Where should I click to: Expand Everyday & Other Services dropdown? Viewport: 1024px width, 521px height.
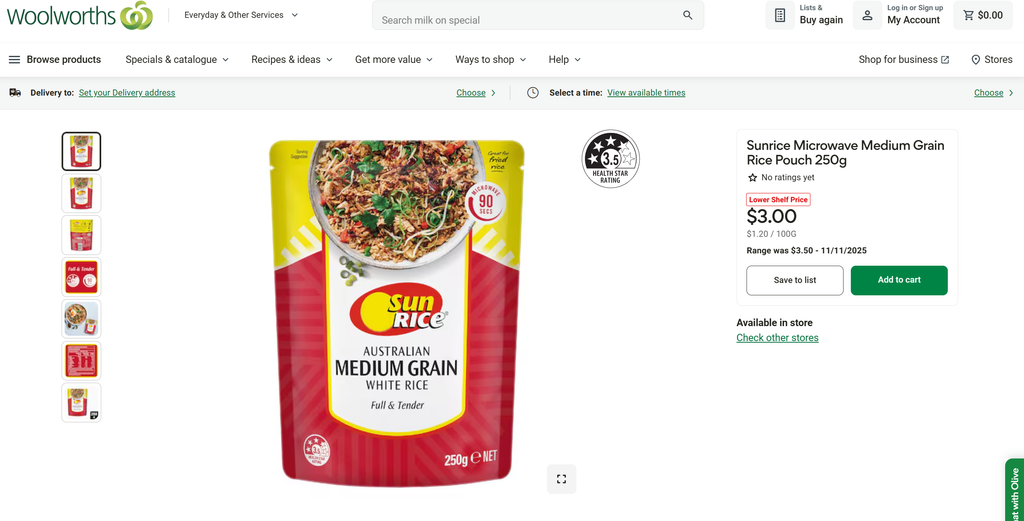pos(241,15)
